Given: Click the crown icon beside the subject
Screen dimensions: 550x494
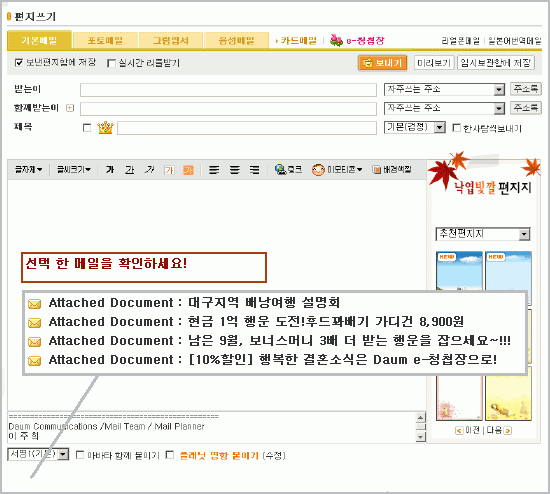Looking at the screenshot, I should 105,128.
